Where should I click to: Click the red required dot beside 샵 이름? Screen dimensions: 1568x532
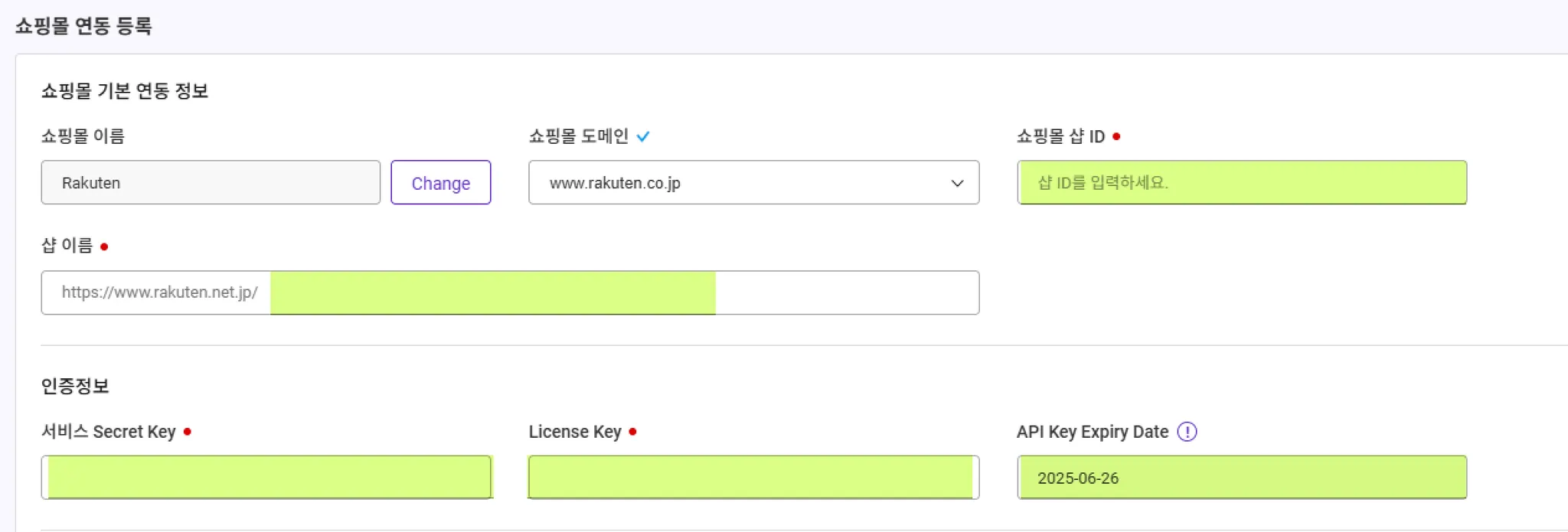coord(104,246)
